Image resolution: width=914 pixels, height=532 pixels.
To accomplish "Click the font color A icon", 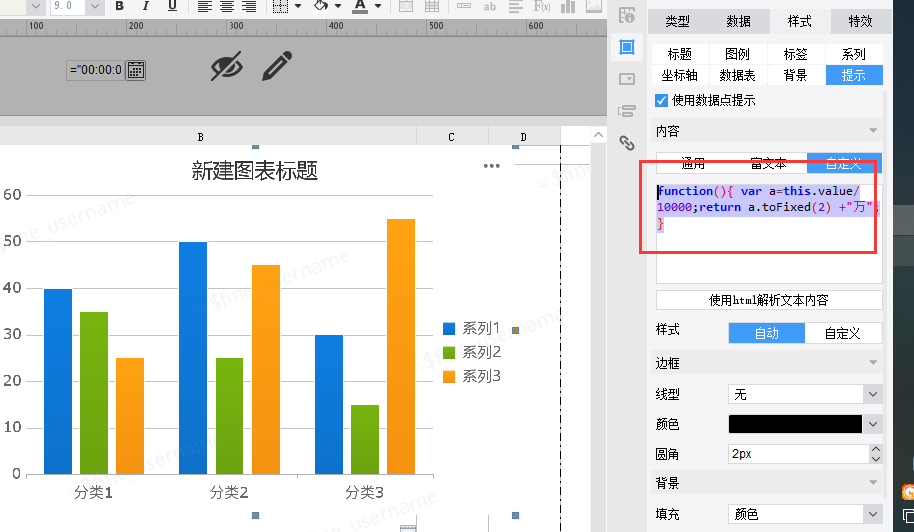I will point(360,6).
